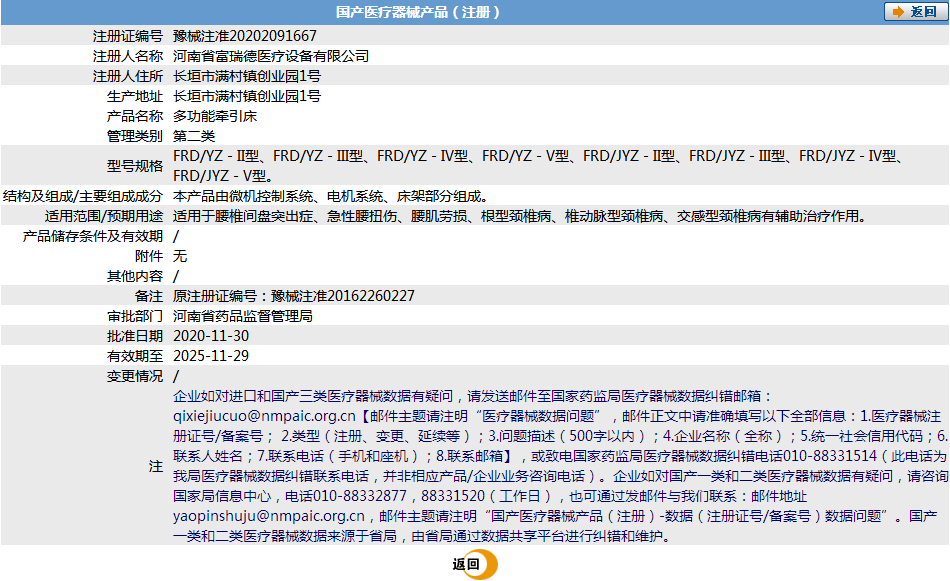Click the arrow icon on the header 返回 button

tap(896, 12)
